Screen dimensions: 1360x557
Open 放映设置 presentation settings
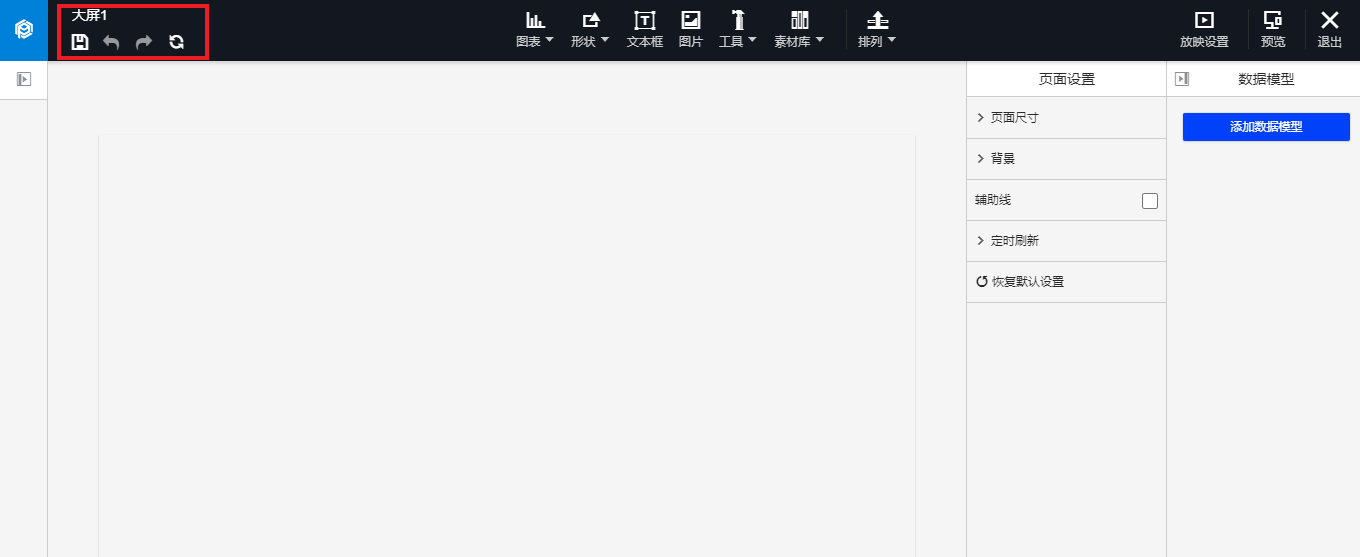(x=1204, y=30)
